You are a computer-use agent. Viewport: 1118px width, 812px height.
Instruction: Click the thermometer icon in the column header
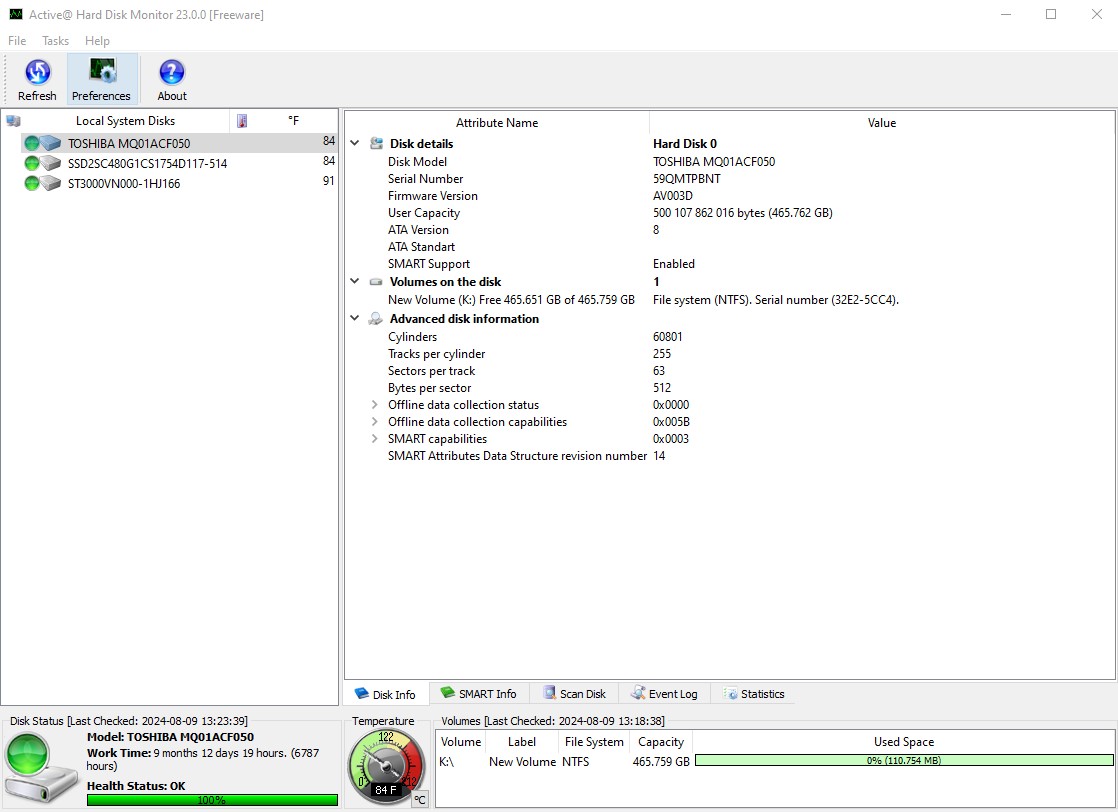[241, 120]
